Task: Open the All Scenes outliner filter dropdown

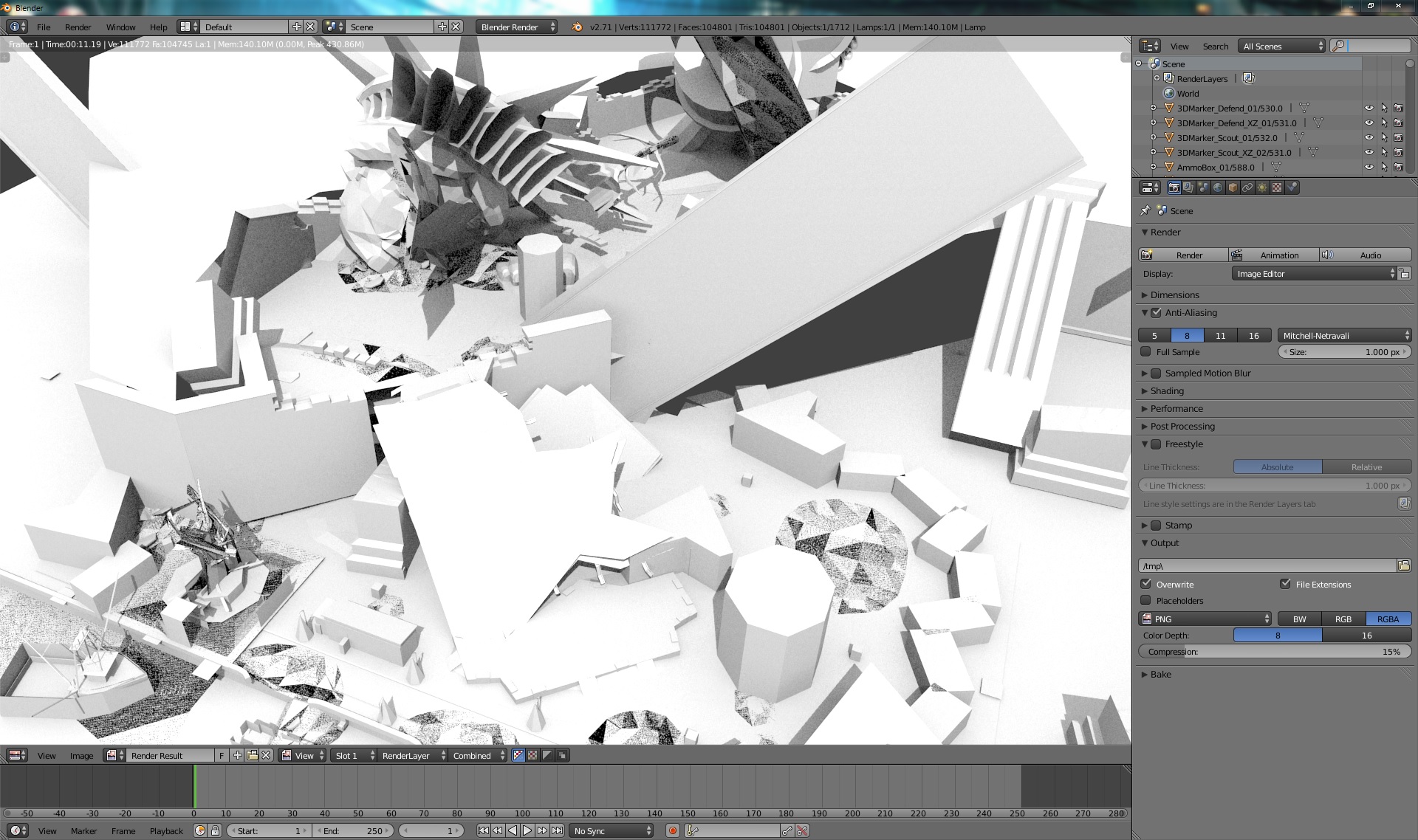Action: point(1281,46)
